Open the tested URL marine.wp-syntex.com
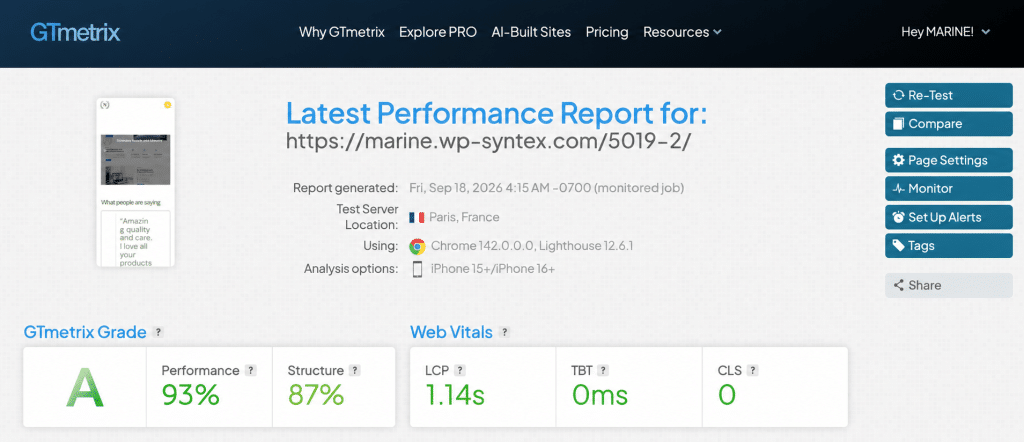The image size is (1024, 442). click(x=488, y=140)
